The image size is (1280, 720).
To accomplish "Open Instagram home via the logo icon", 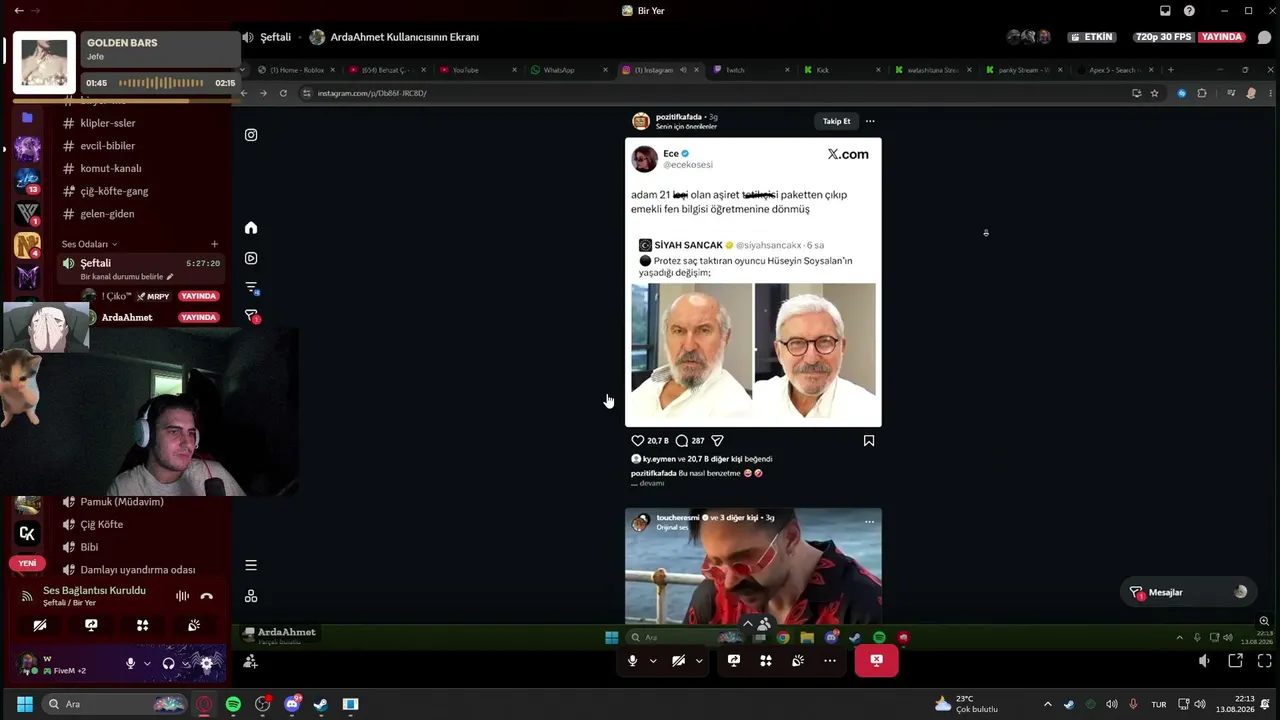I will pos(251,135).
